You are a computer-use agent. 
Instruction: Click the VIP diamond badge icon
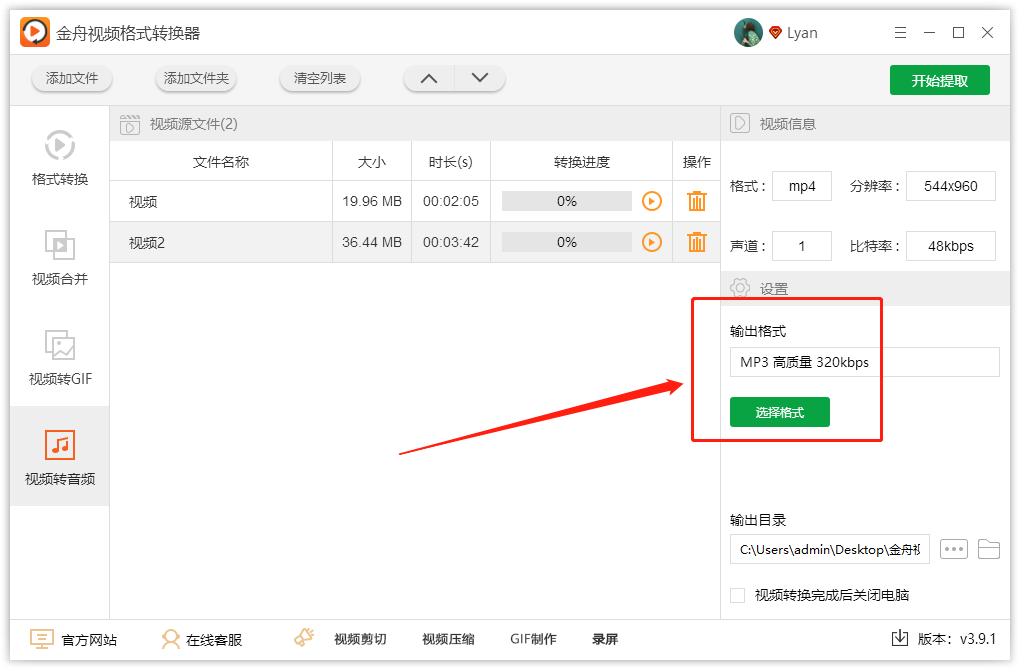[x=775, y=32]
